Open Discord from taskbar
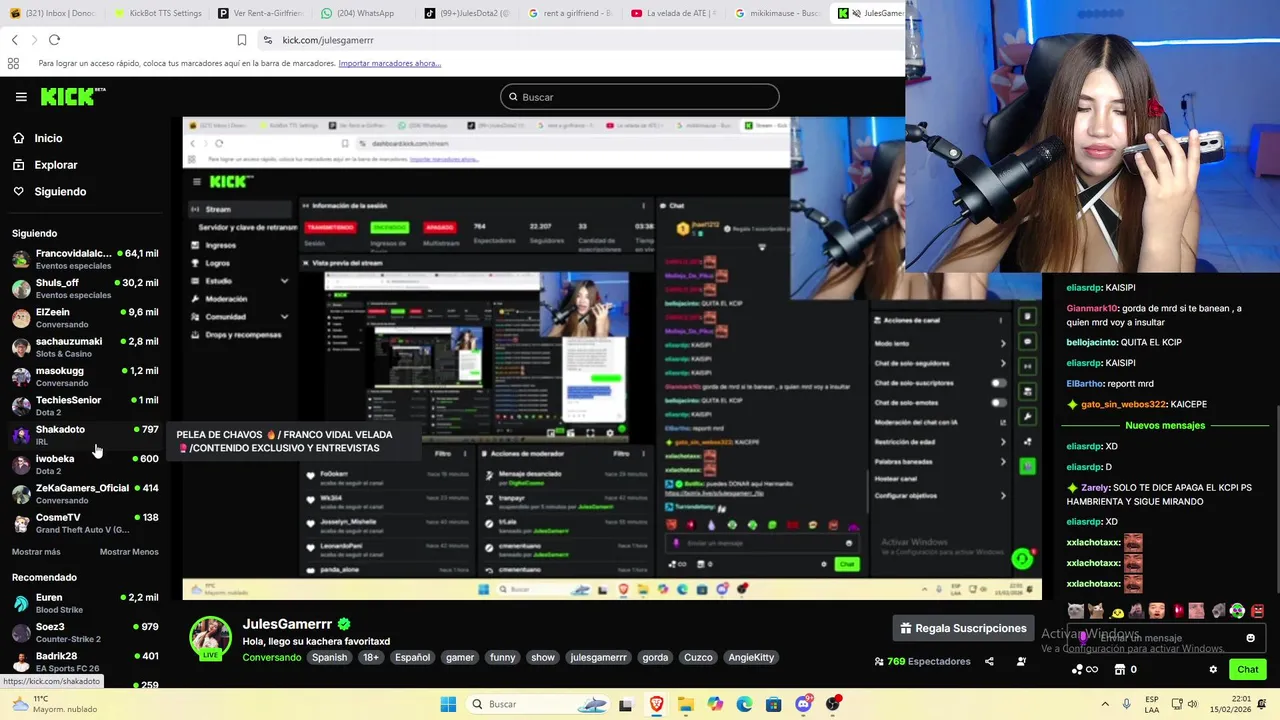 (803, 704)
